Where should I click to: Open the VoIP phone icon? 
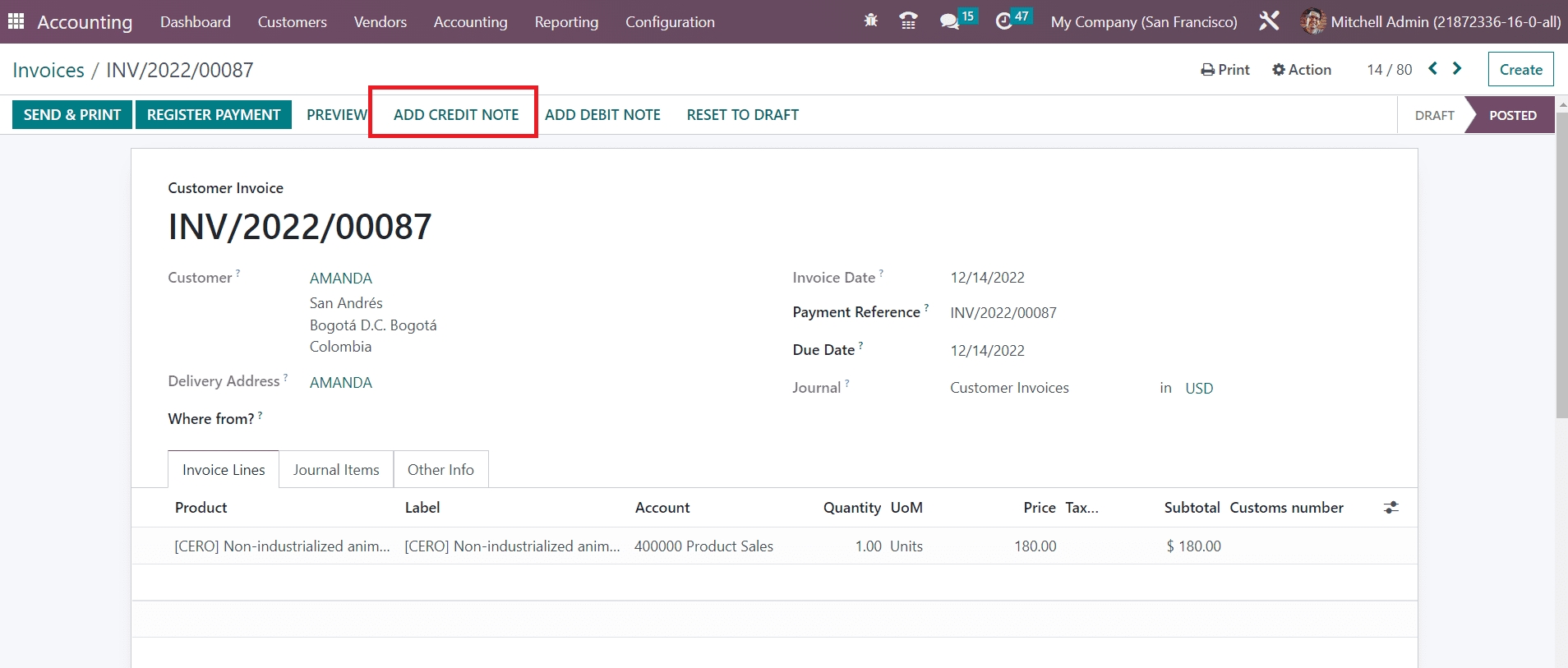908,21
